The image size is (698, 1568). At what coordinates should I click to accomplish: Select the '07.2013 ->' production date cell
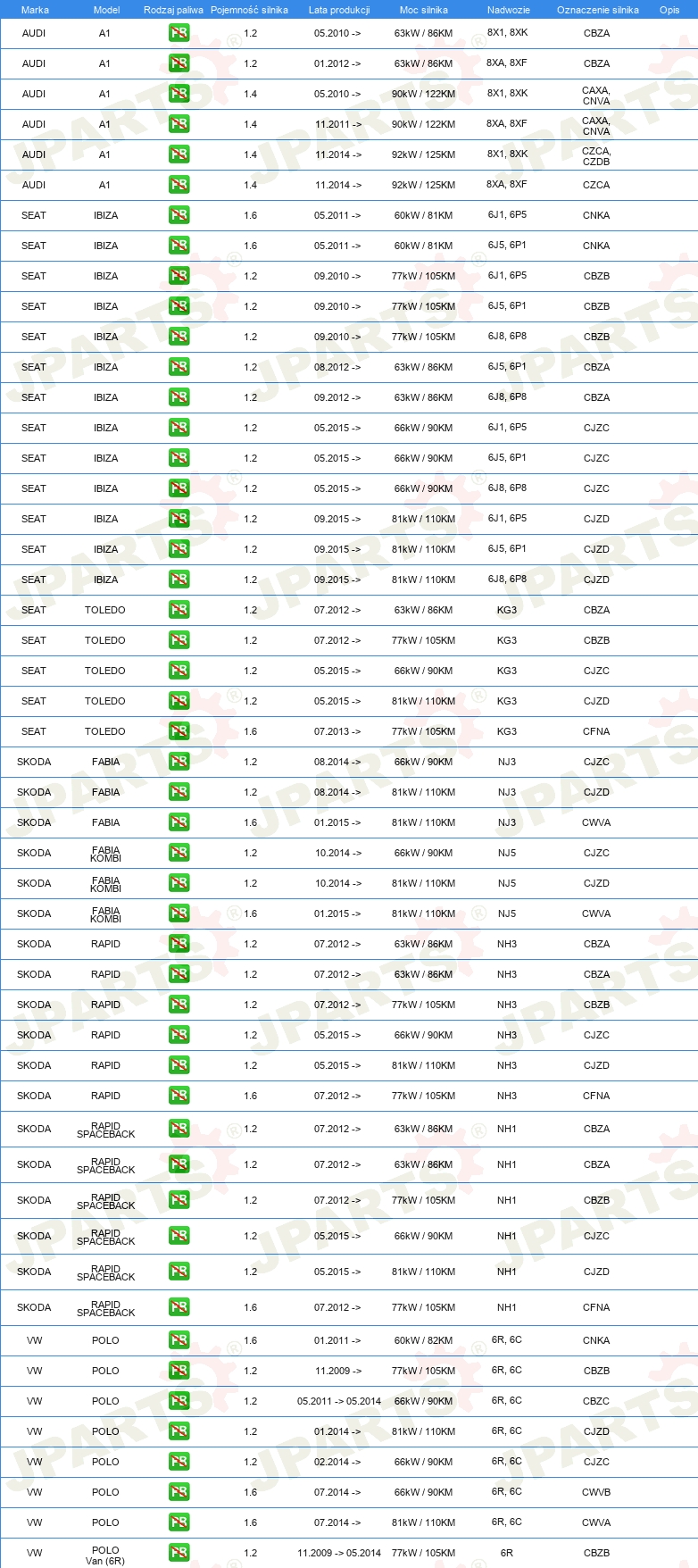(337, 731)
